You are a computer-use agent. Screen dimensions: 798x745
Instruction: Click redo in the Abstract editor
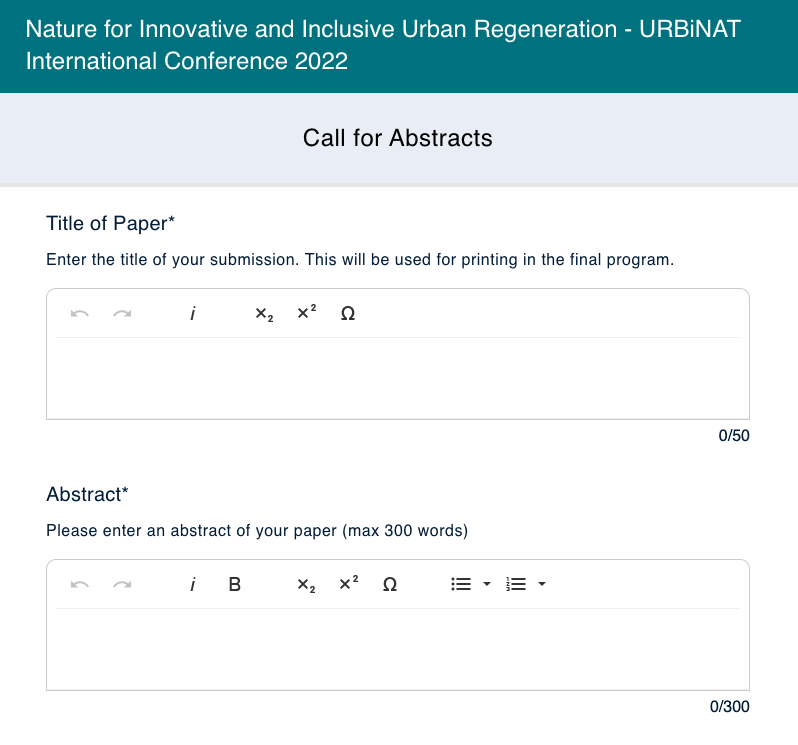[x=122, y=584]
